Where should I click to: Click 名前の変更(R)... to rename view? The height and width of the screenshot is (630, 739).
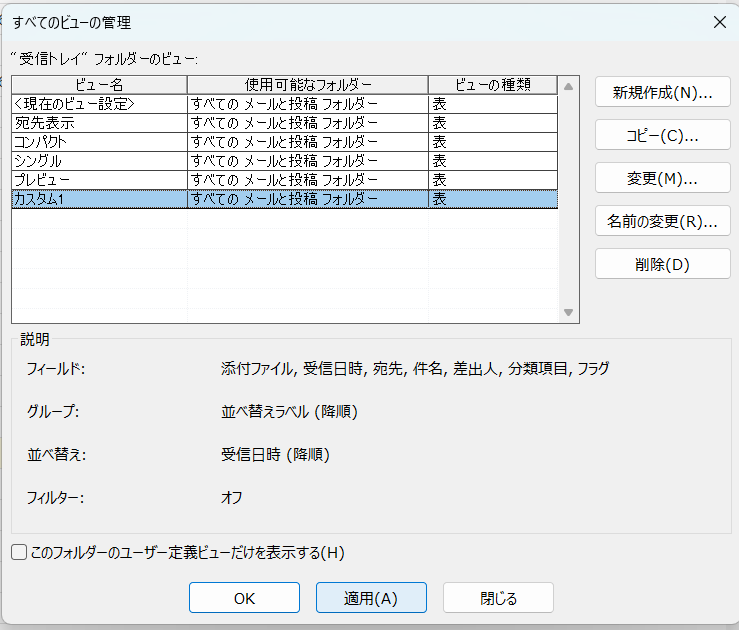(x=662, y=221)
